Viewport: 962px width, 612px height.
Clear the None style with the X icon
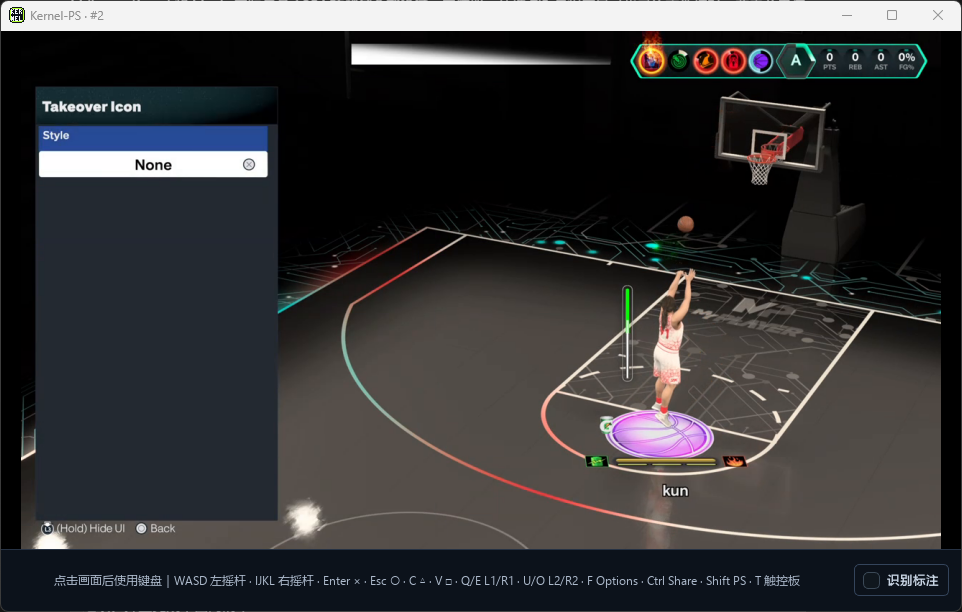(x=248, y=164)
